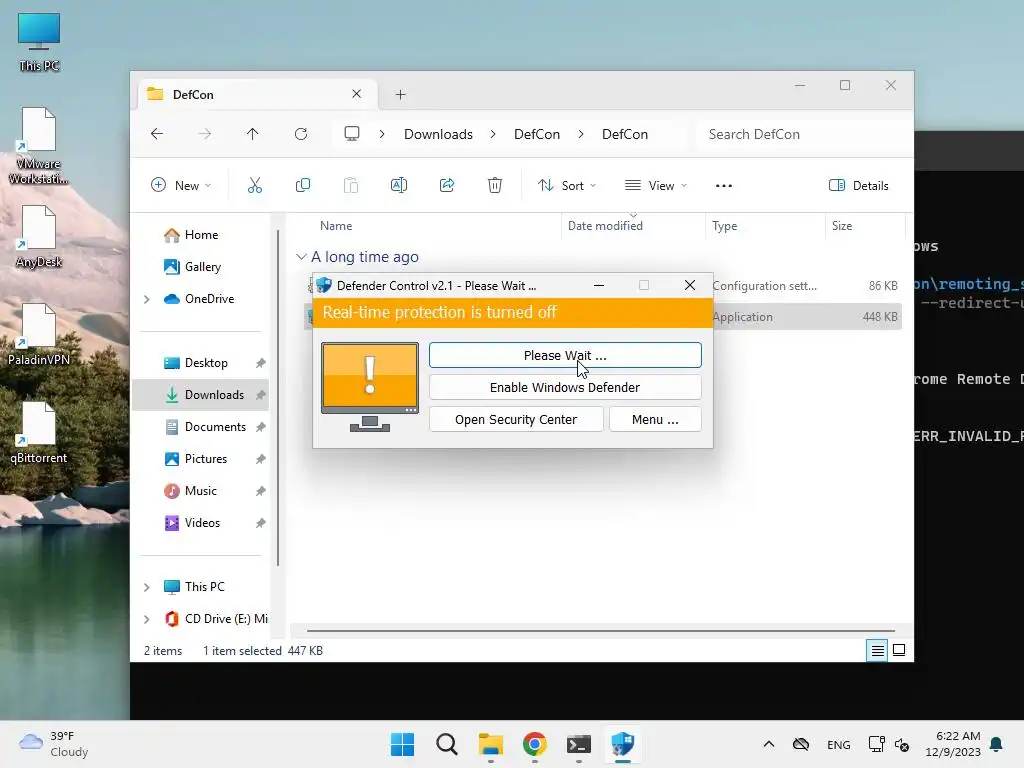The image size is (1024, 768).
Task: Collapse the 'A long time ago' group
Action: [301, 257]
